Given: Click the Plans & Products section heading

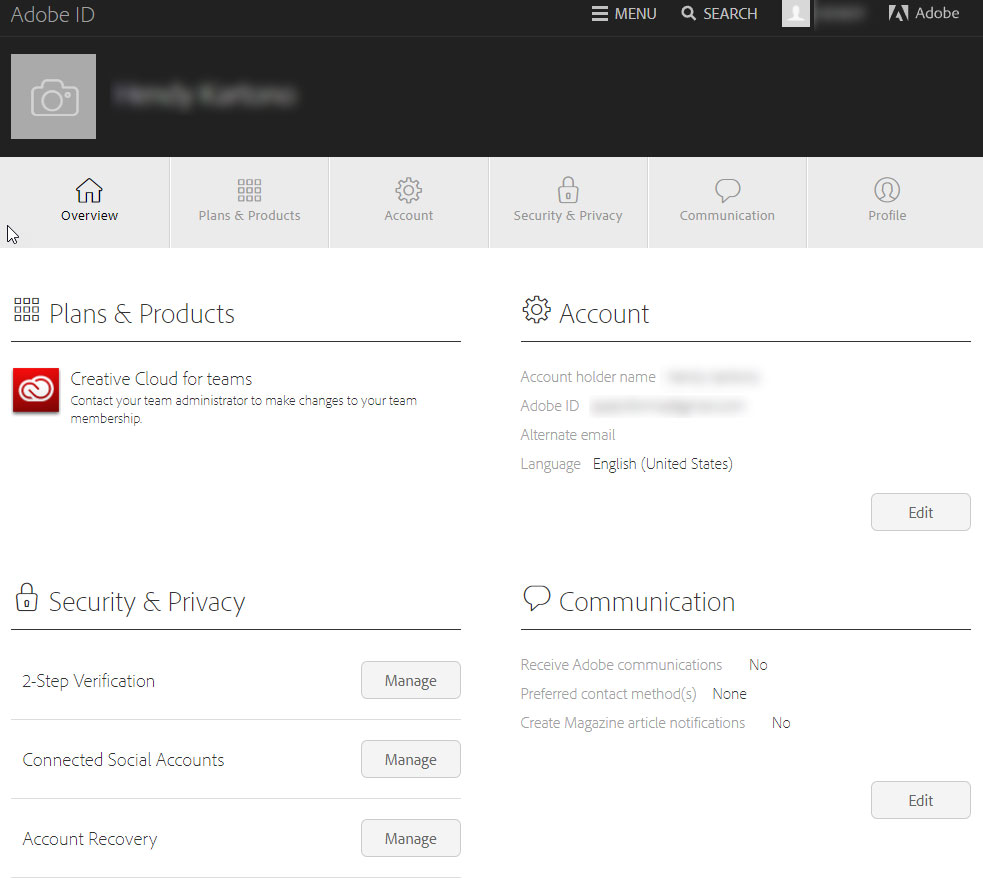Looking at the screenshot, I should [x=142, y=313].
